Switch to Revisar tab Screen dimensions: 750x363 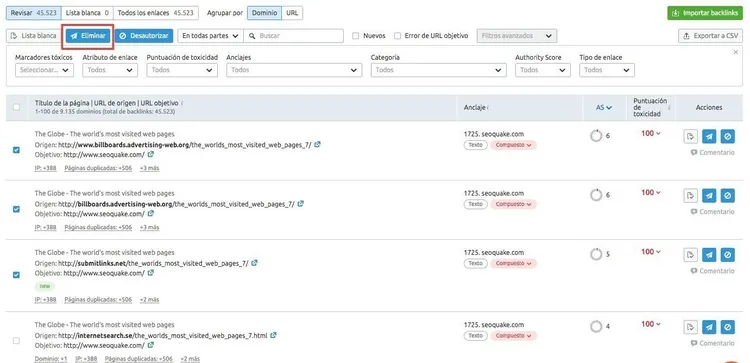click(33, 13)
